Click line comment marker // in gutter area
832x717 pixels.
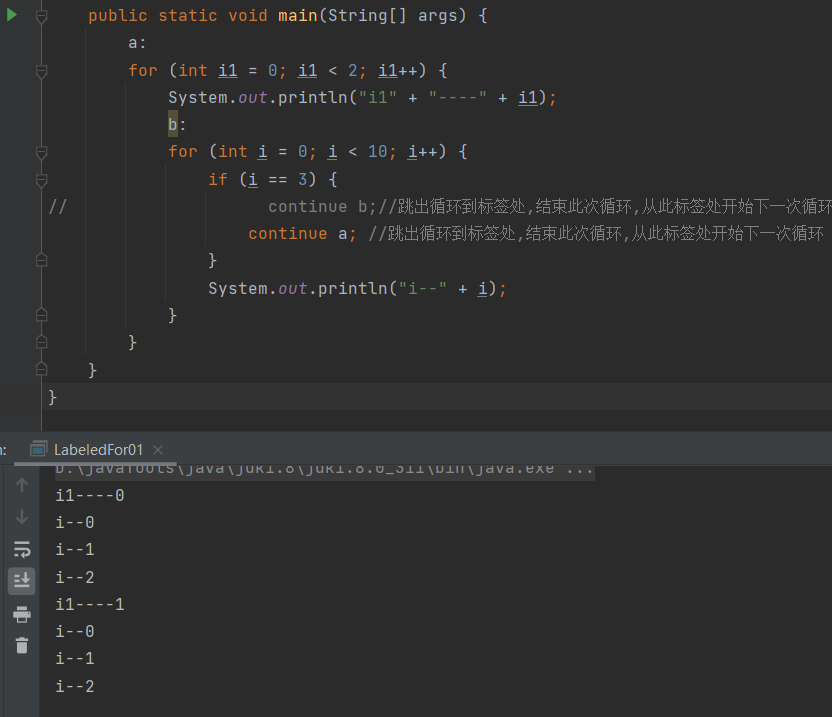click(x=57, y=206)
